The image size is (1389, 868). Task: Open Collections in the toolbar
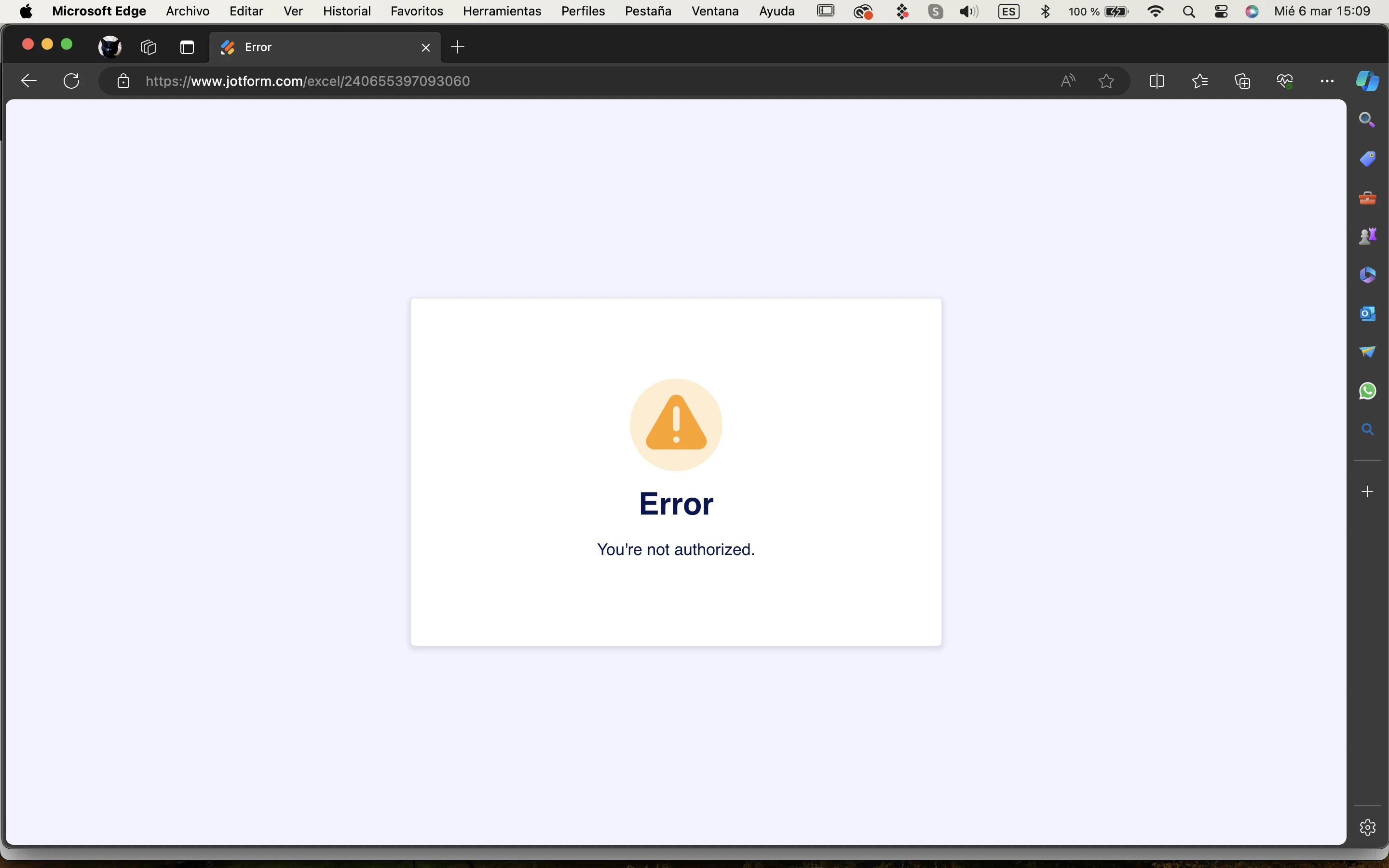pyautogui.click(x=1241, y=81)
